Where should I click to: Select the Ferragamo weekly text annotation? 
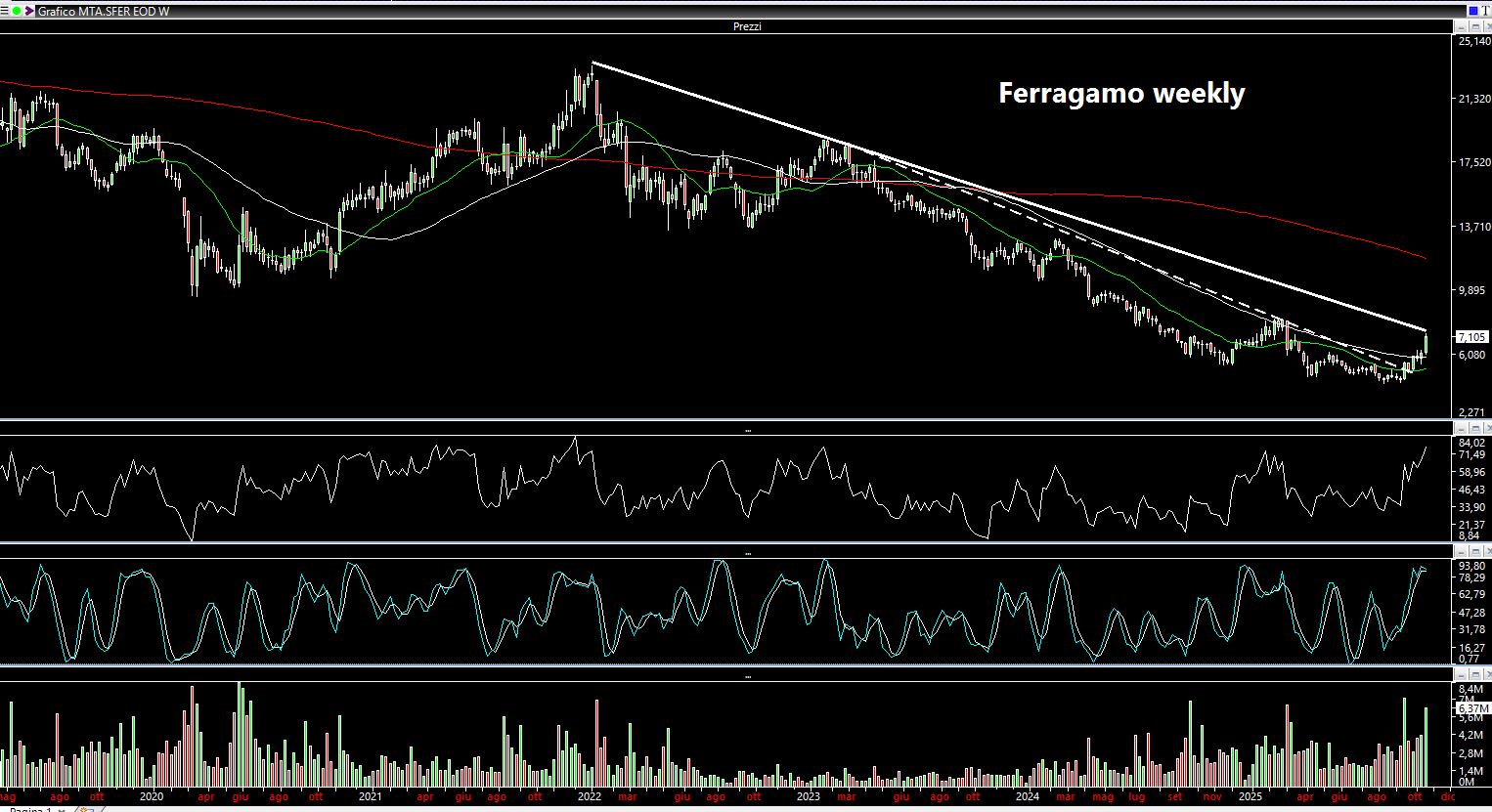[1121, 94]
